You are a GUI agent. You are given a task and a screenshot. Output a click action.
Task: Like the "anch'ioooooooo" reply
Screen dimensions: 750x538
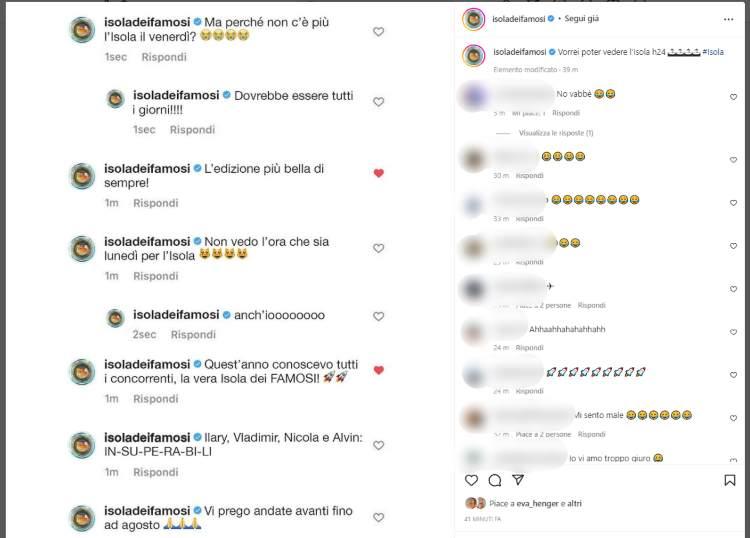coord(378,316)
